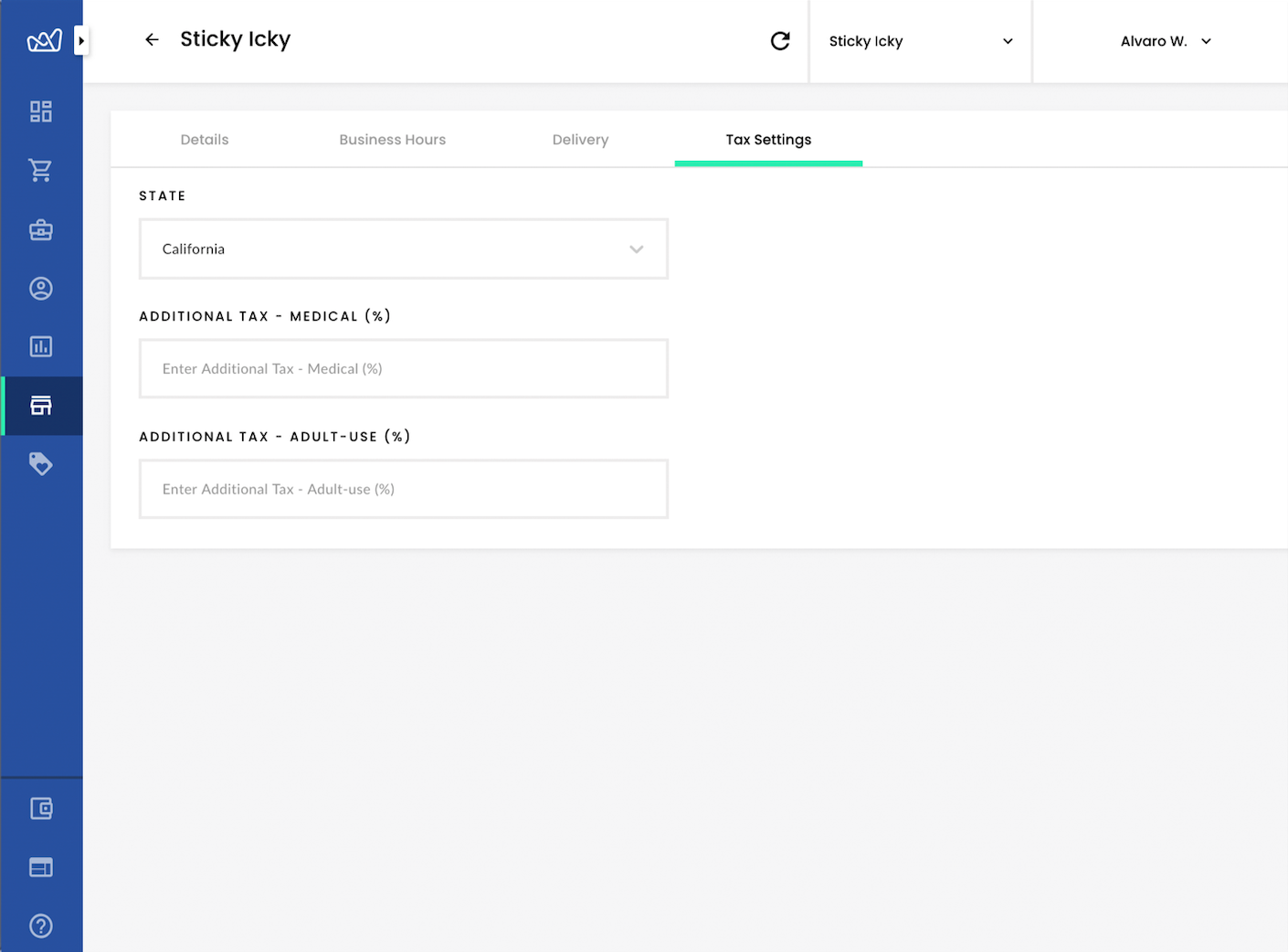Screen dimensions: 1288x952
Task: Click the card layout icon above help
Action: [41, 867]
